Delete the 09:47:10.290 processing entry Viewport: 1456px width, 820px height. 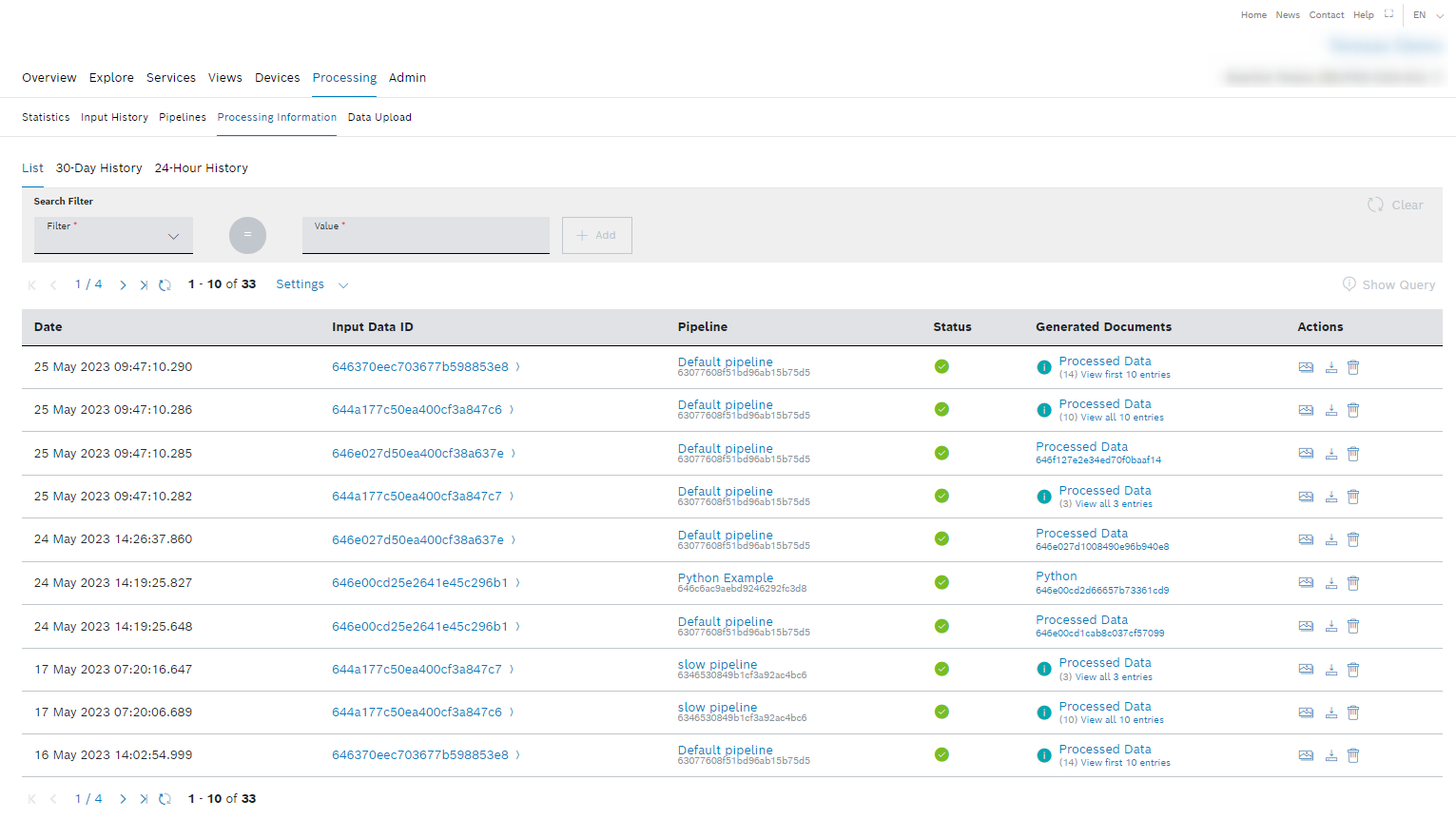[1353, 367]
